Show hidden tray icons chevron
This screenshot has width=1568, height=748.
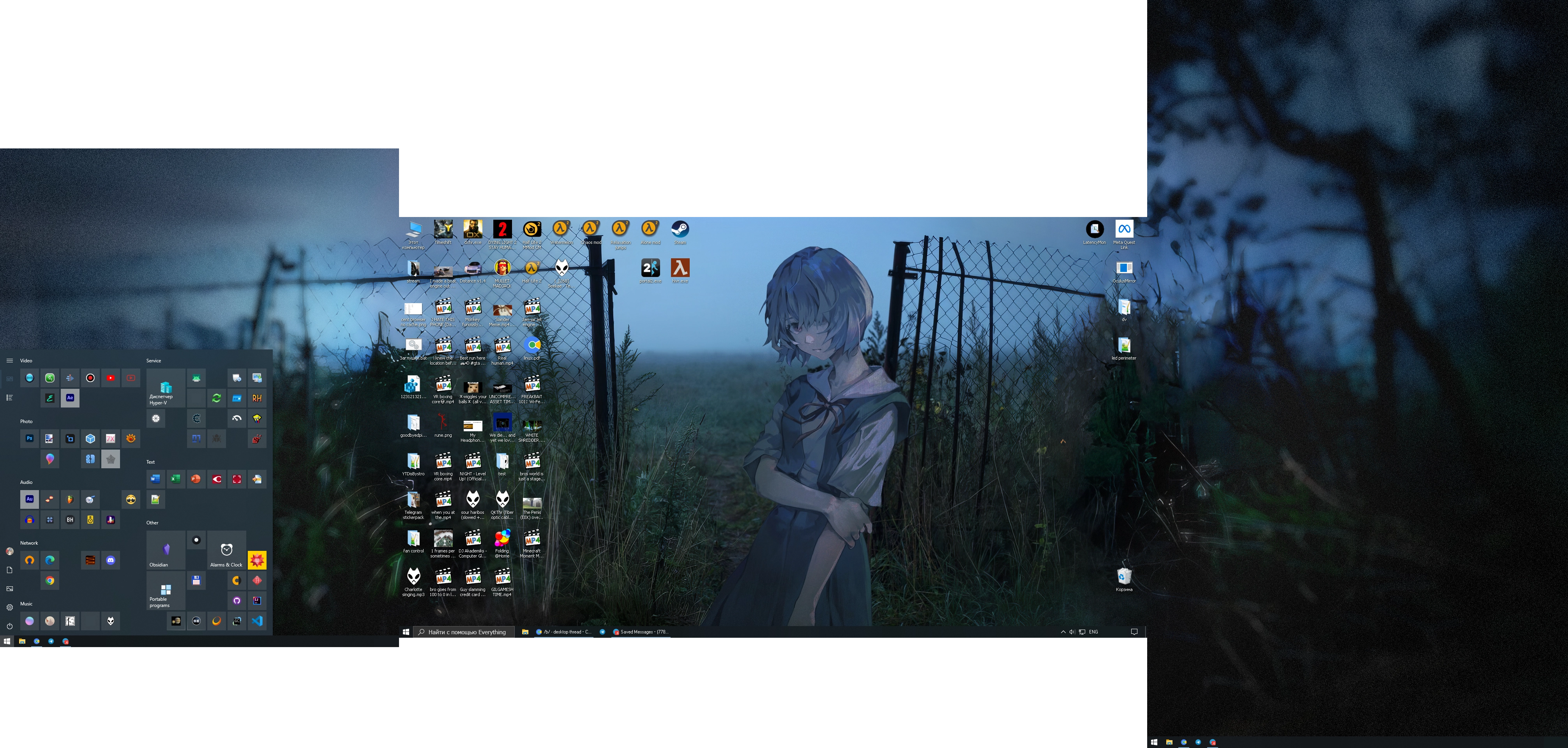pos(1063,632)
